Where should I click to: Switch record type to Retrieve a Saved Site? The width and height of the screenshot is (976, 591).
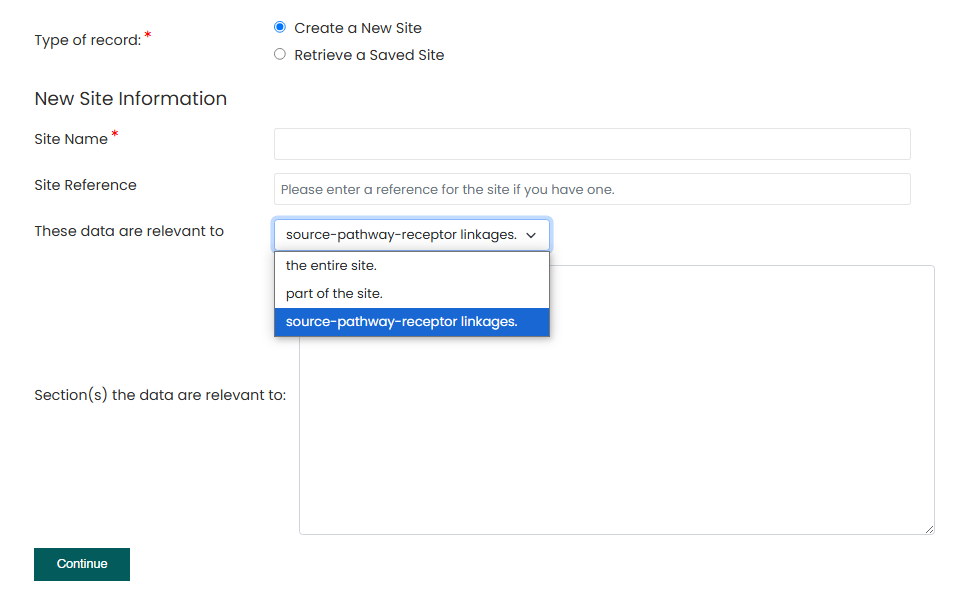pyautogui.click(x=280, y=54)
